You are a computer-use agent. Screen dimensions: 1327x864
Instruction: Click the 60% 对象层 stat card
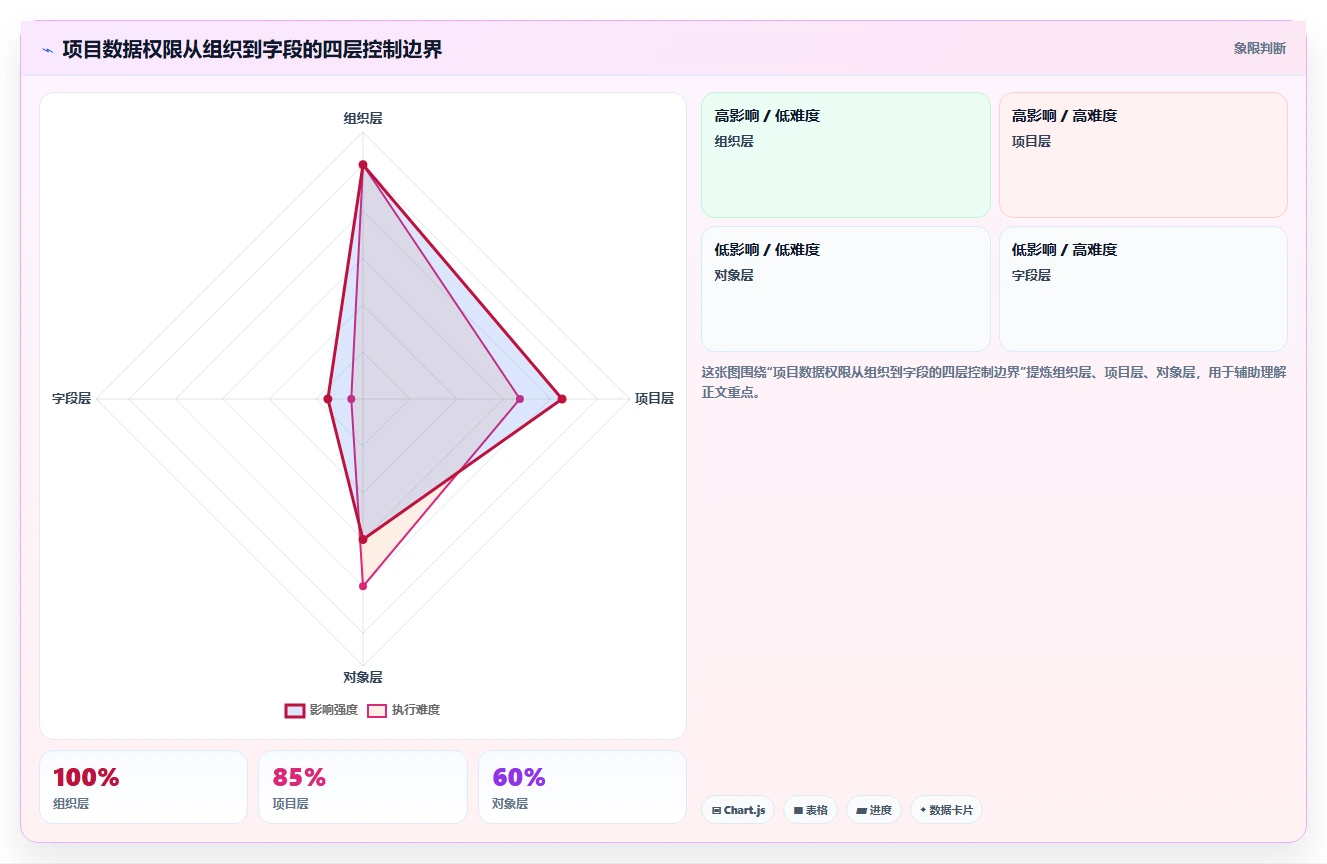pyautogui.click(x=582, y=787)
